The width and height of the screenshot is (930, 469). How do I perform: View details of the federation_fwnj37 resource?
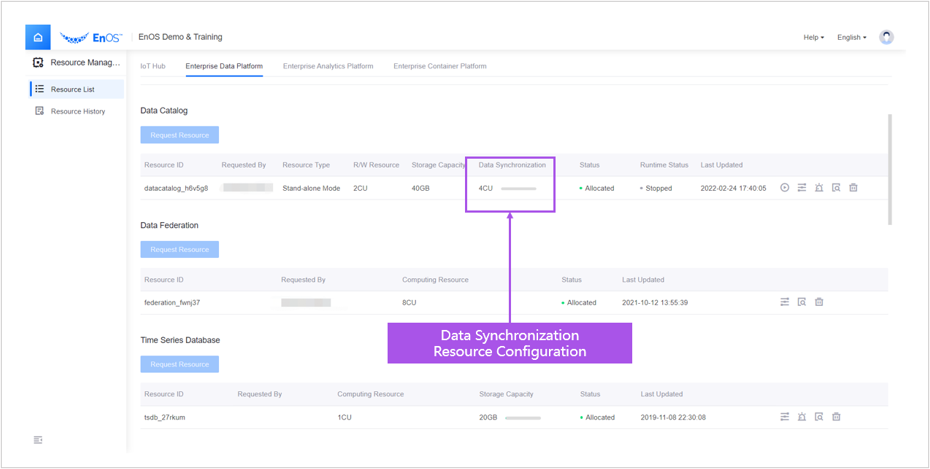(802, 302)
